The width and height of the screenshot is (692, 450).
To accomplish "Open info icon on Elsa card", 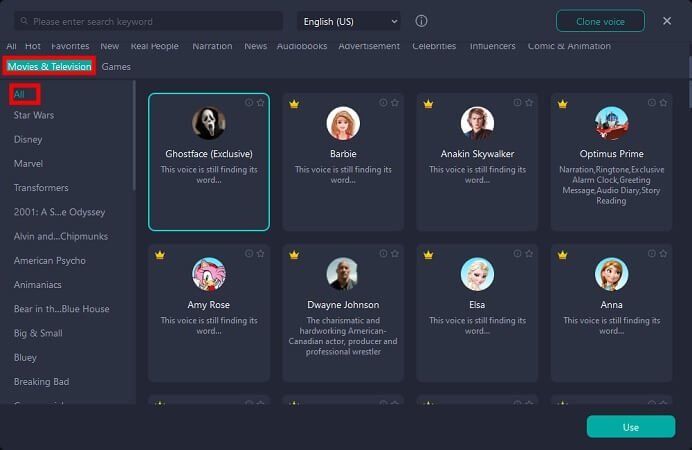I will tap(517, 253).
